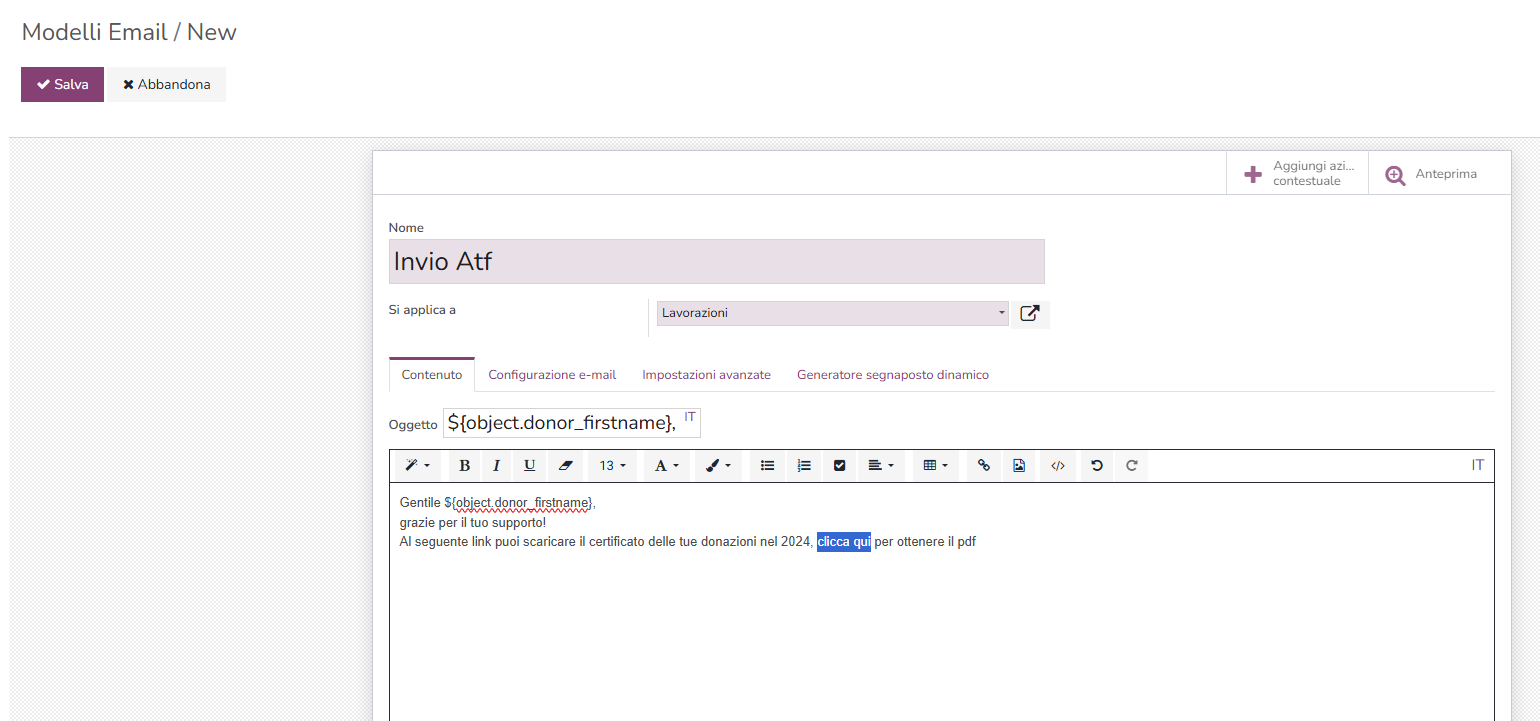Remove formatting with the eraser icon
Screen dimensions: 1540x721
[565, 465]
